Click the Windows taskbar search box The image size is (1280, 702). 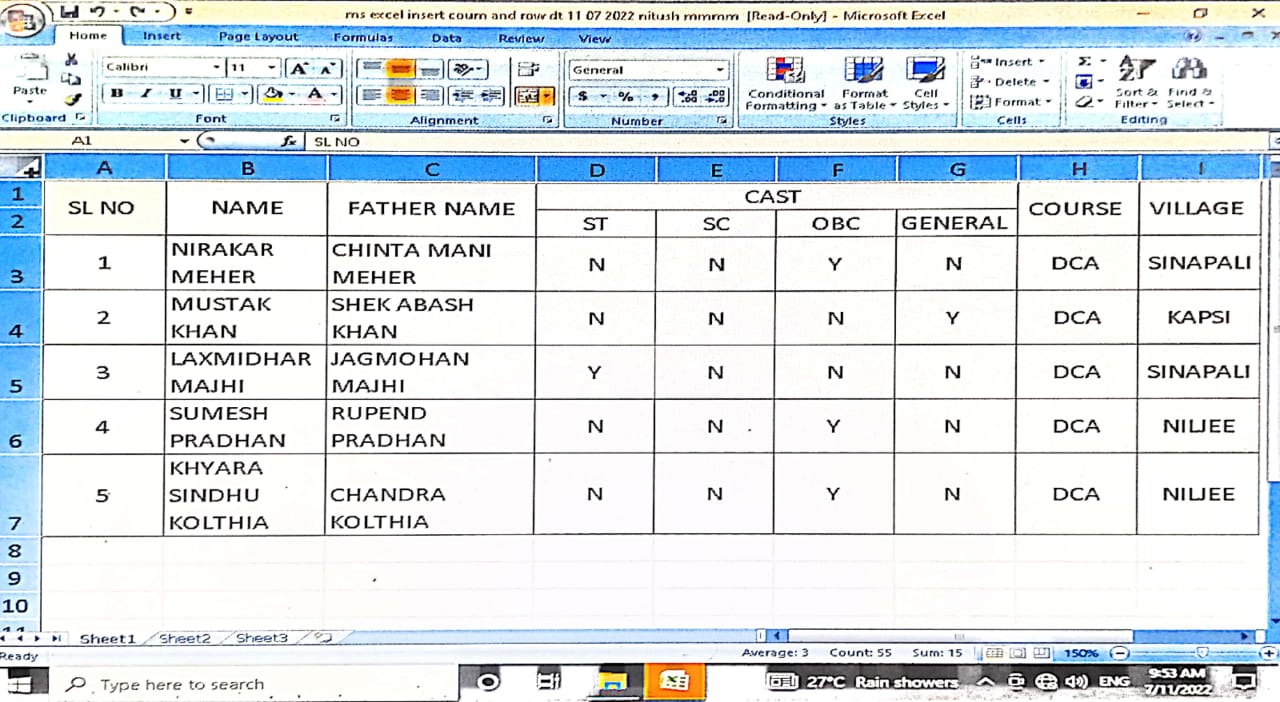pos(180,684)
